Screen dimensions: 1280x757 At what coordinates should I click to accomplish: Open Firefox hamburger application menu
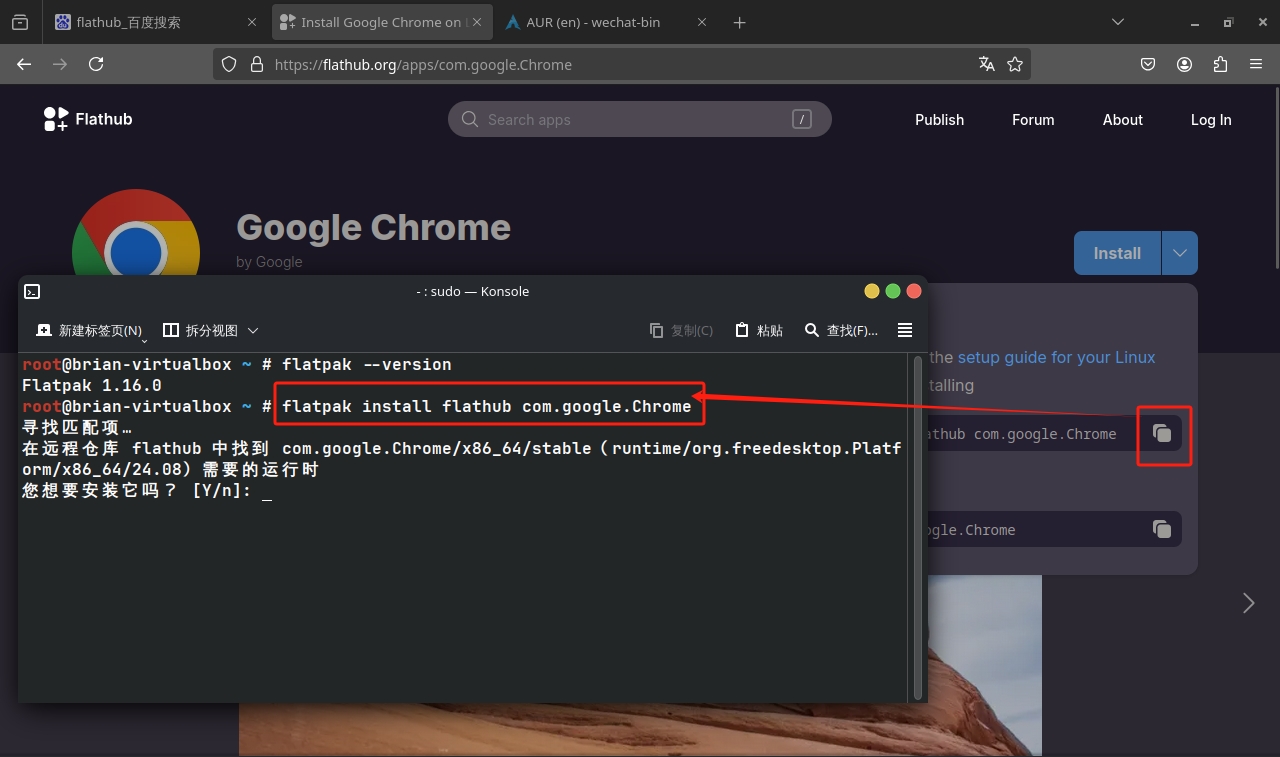click(1256, 64)
